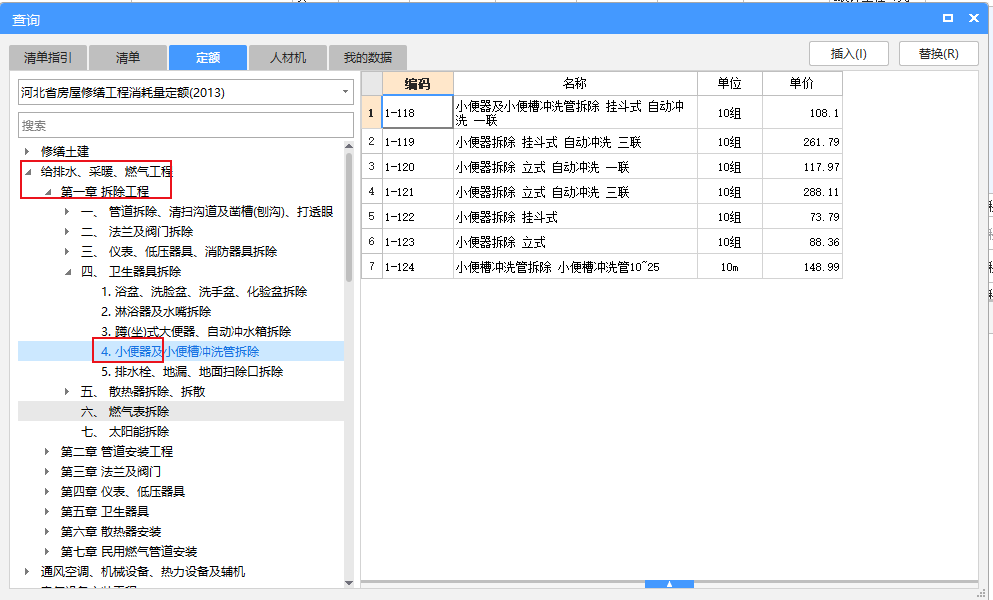This screenshot has width=993, height=600.
Task: Click 小便器拆除 挂斗式 自动冲洗 三联 name cell
Action: 575,142
